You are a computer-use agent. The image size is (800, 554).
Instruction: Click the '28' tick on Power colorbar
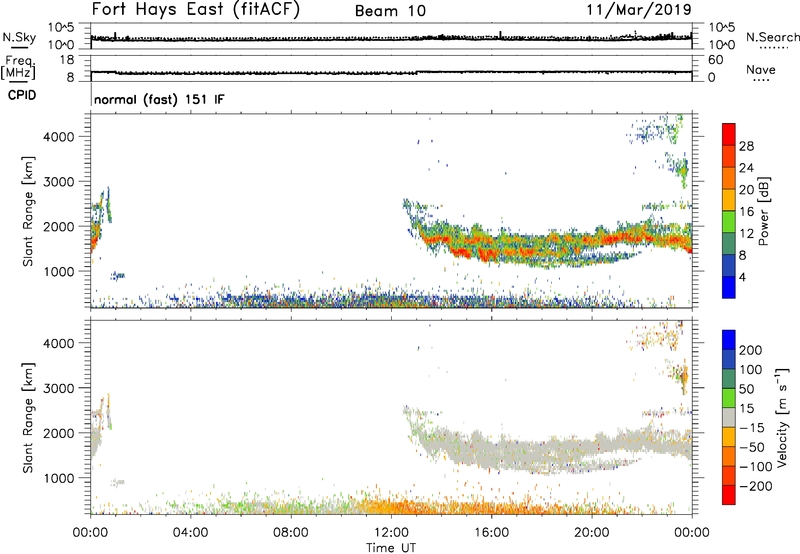[746, 146]
